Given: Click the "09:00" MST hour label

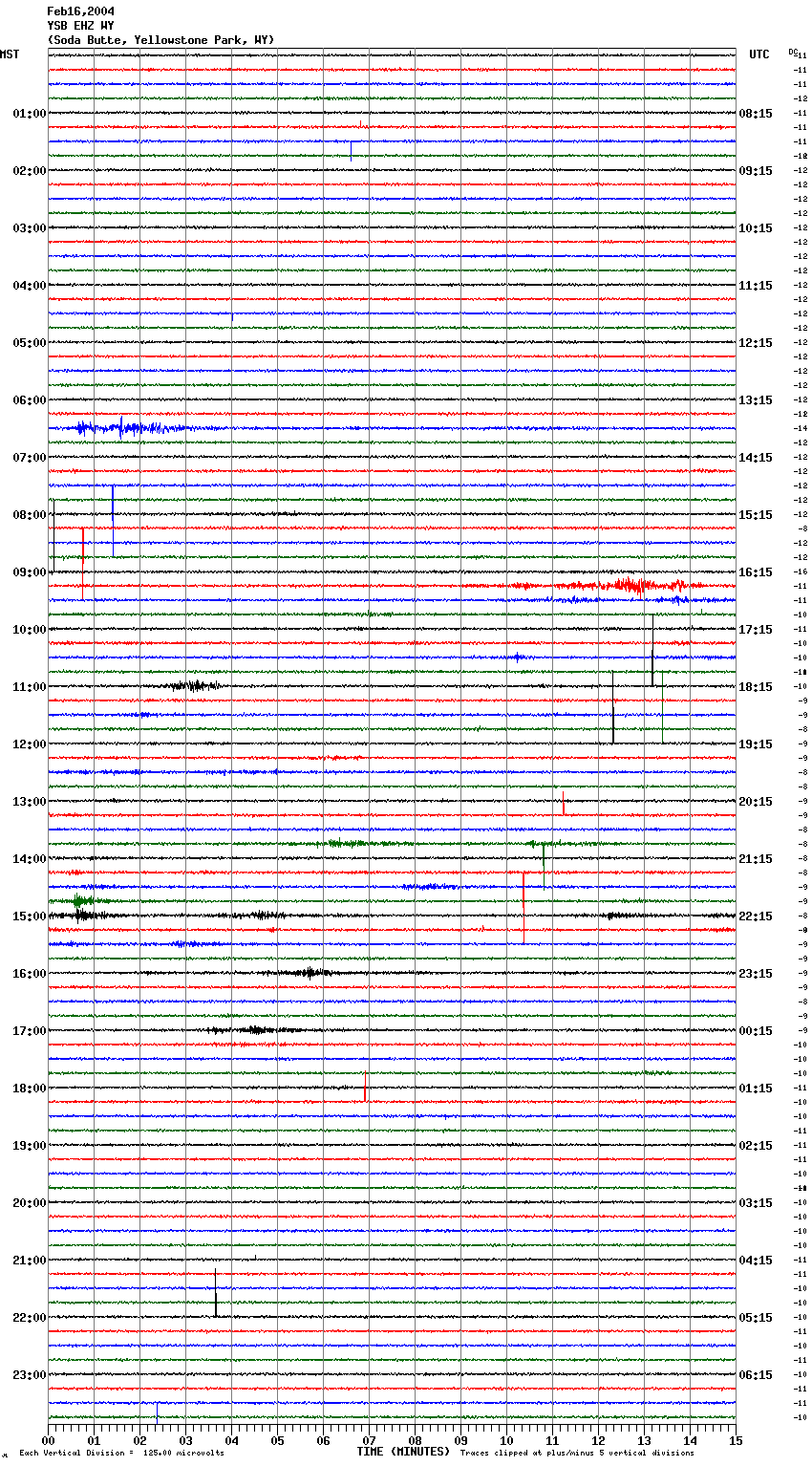Looking at the screenshot, I should point(30,572).
